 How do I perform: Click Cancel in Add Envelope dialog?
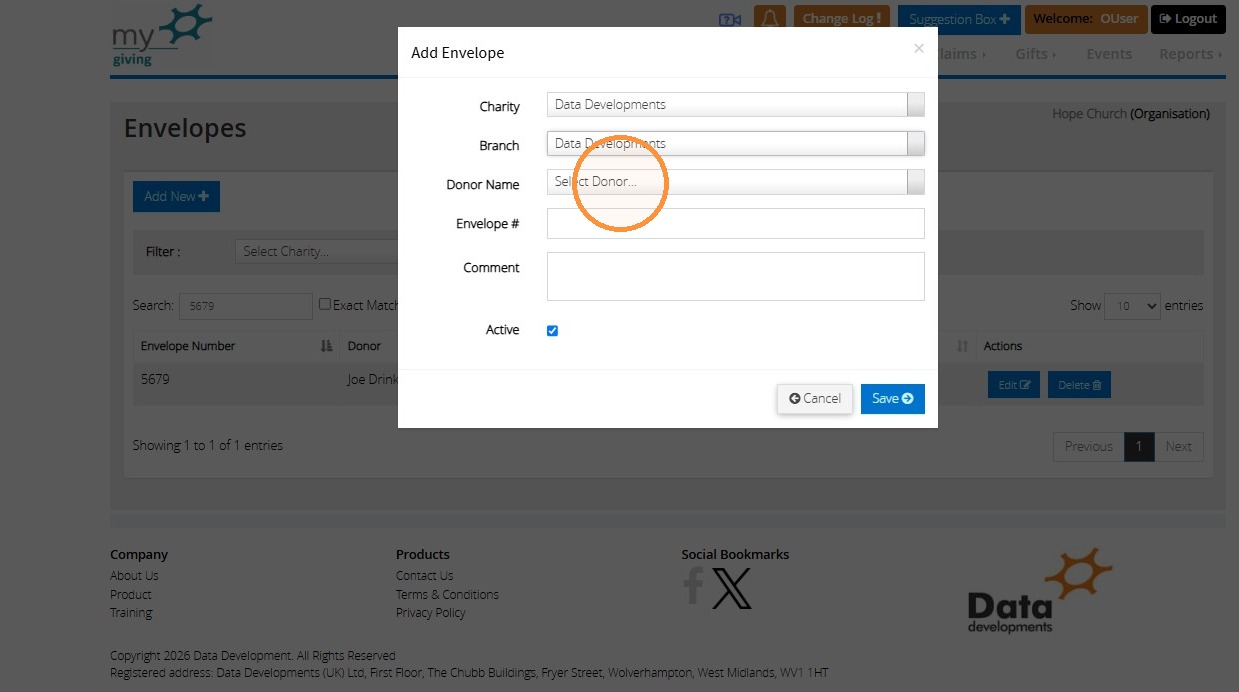815,398
